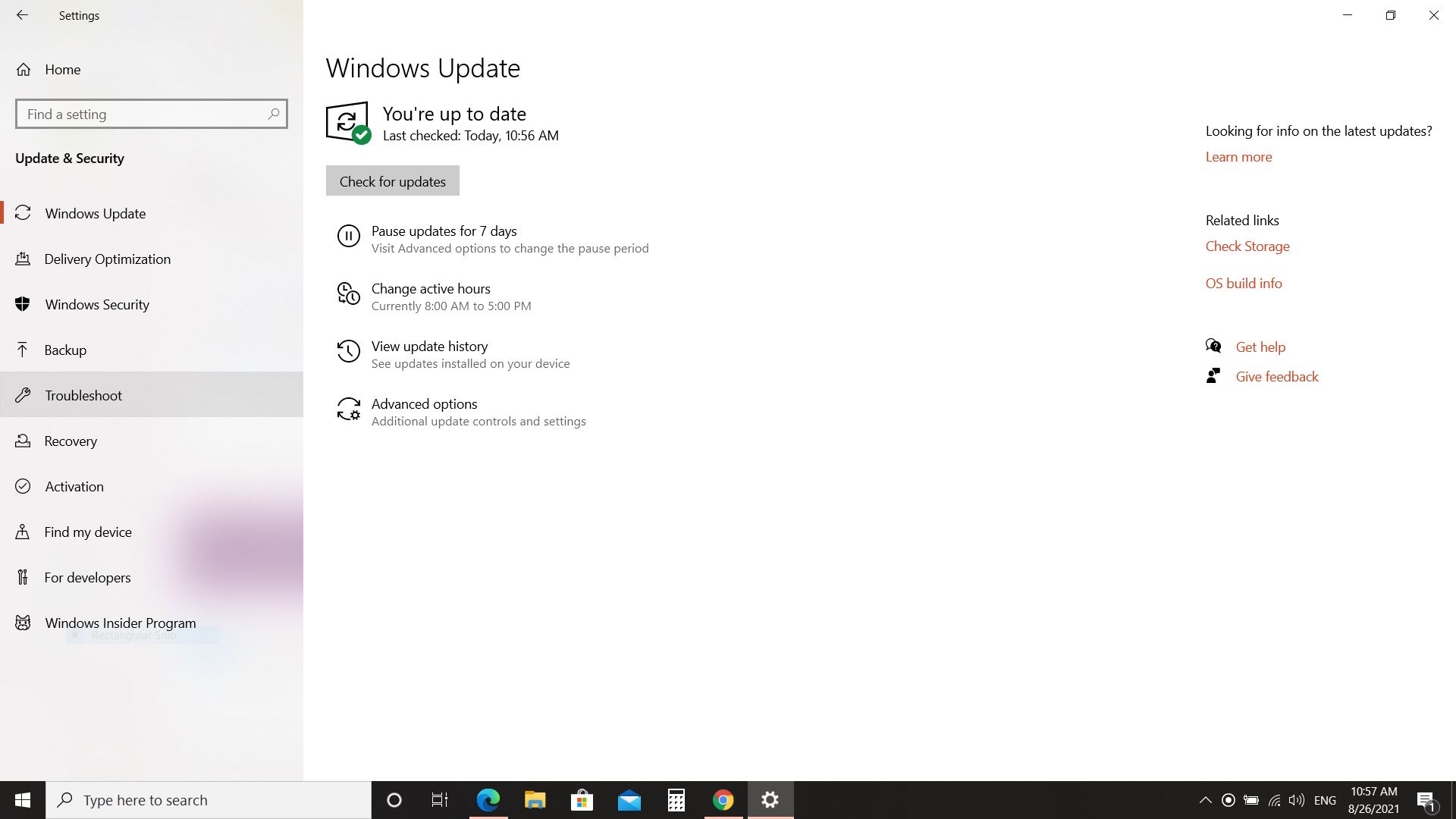Click the Find my device icon
The height and width of the screenshot is (819, 1456).
pyautogui.click(x=23, y=532)
